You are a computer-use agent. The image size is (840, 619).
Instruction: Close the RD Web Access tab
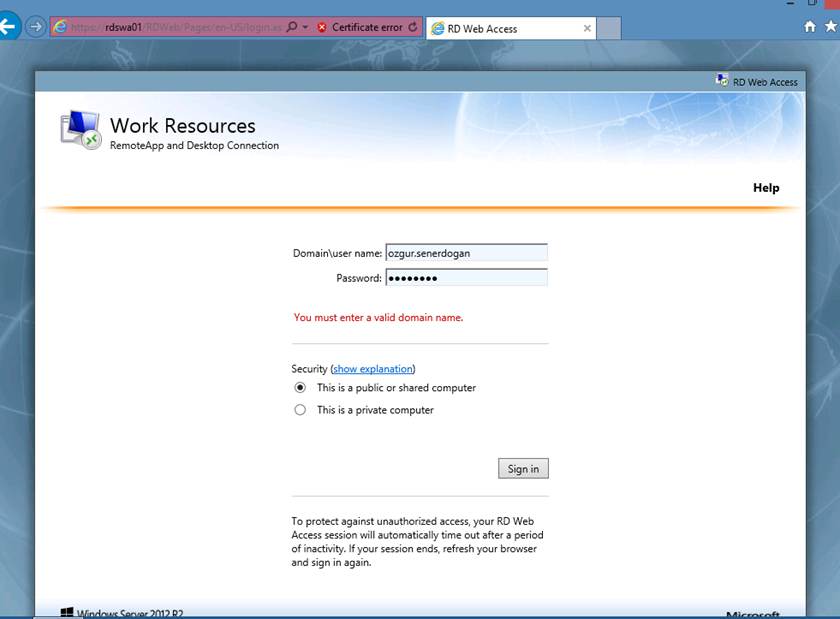click(587, 28)
